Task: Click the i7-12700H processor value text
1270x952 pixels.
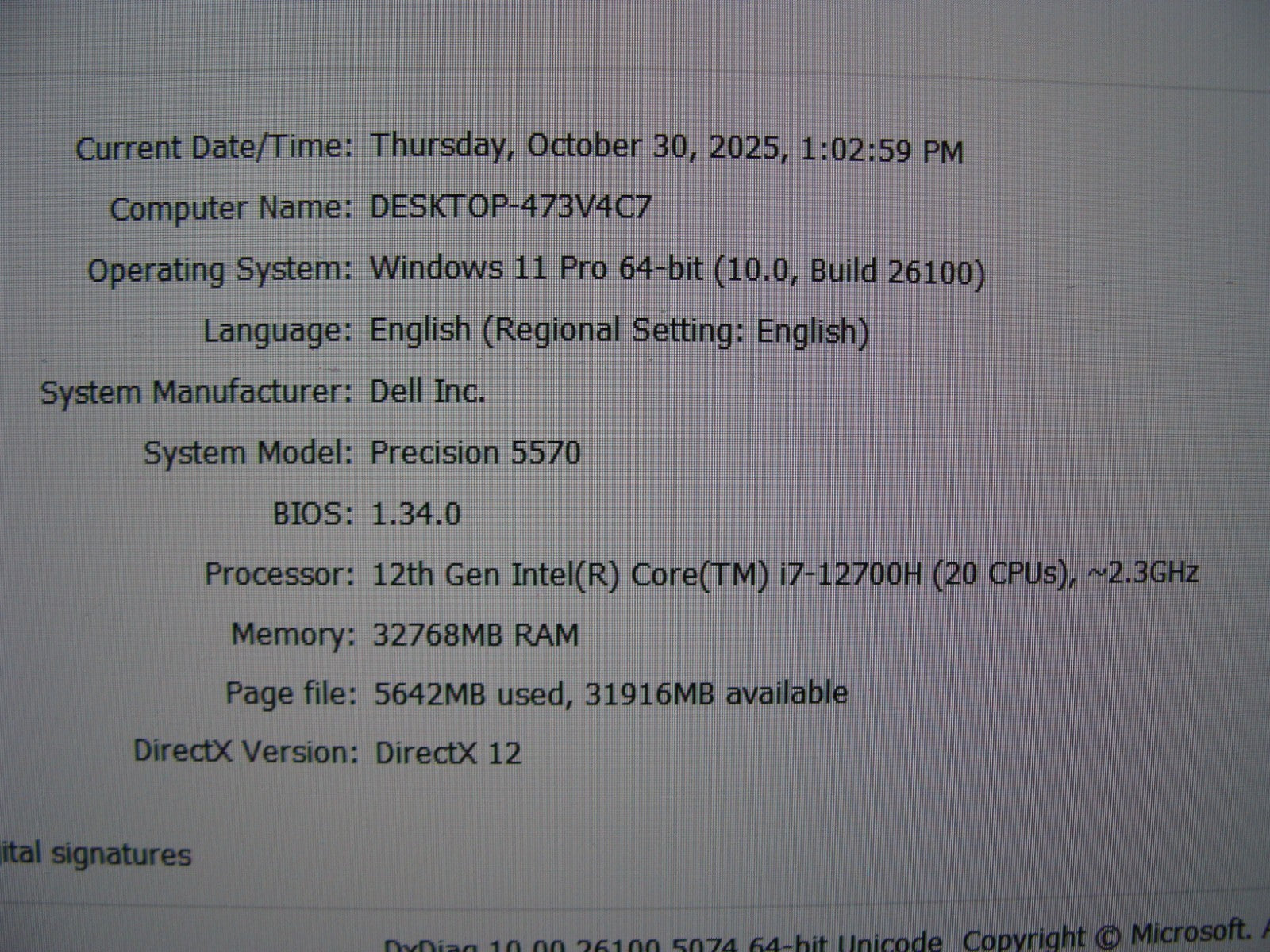Action: point(784,574)
